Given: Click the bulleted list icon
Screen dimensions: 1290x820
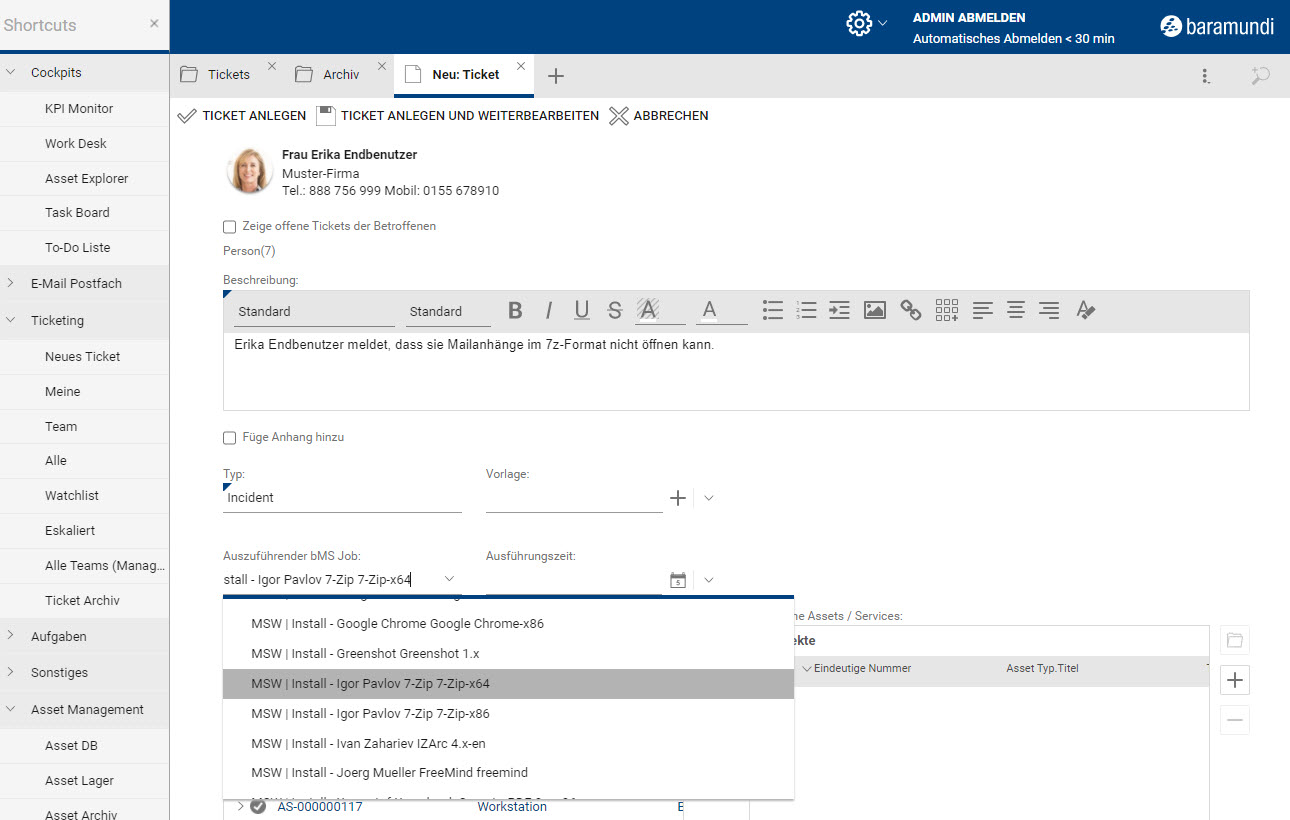Looking at the screenshot, I should (772, 311).
